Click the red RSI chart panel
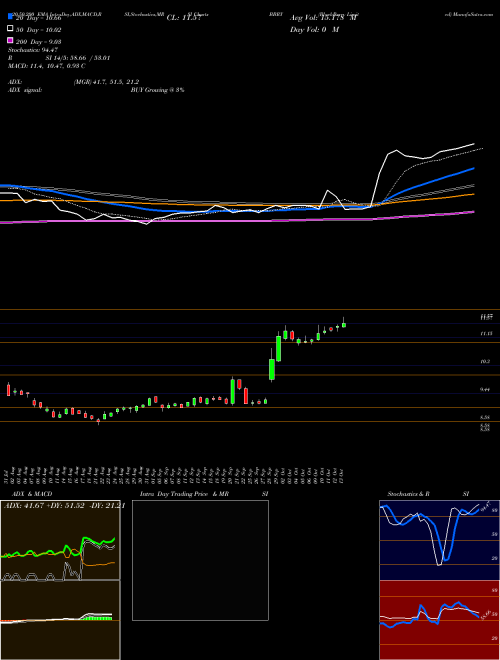Image resolution: width=500 pixels, height=660 pixels. pyautogui.click(x=439, y=620)
